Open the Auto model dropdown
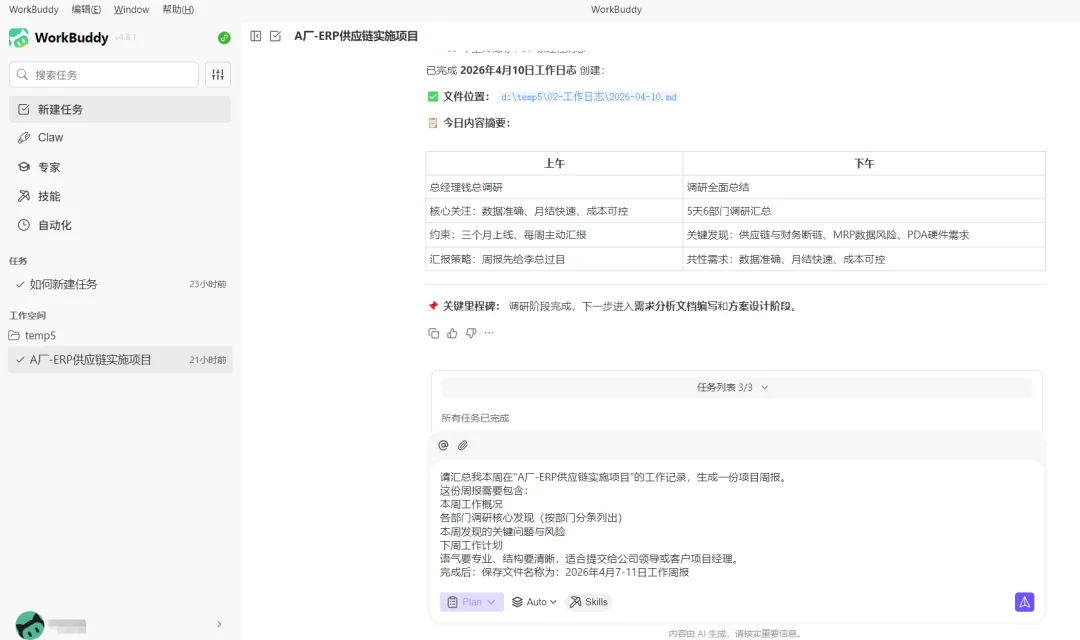Viewport: 1080px width, 640px height. (534, 602)
